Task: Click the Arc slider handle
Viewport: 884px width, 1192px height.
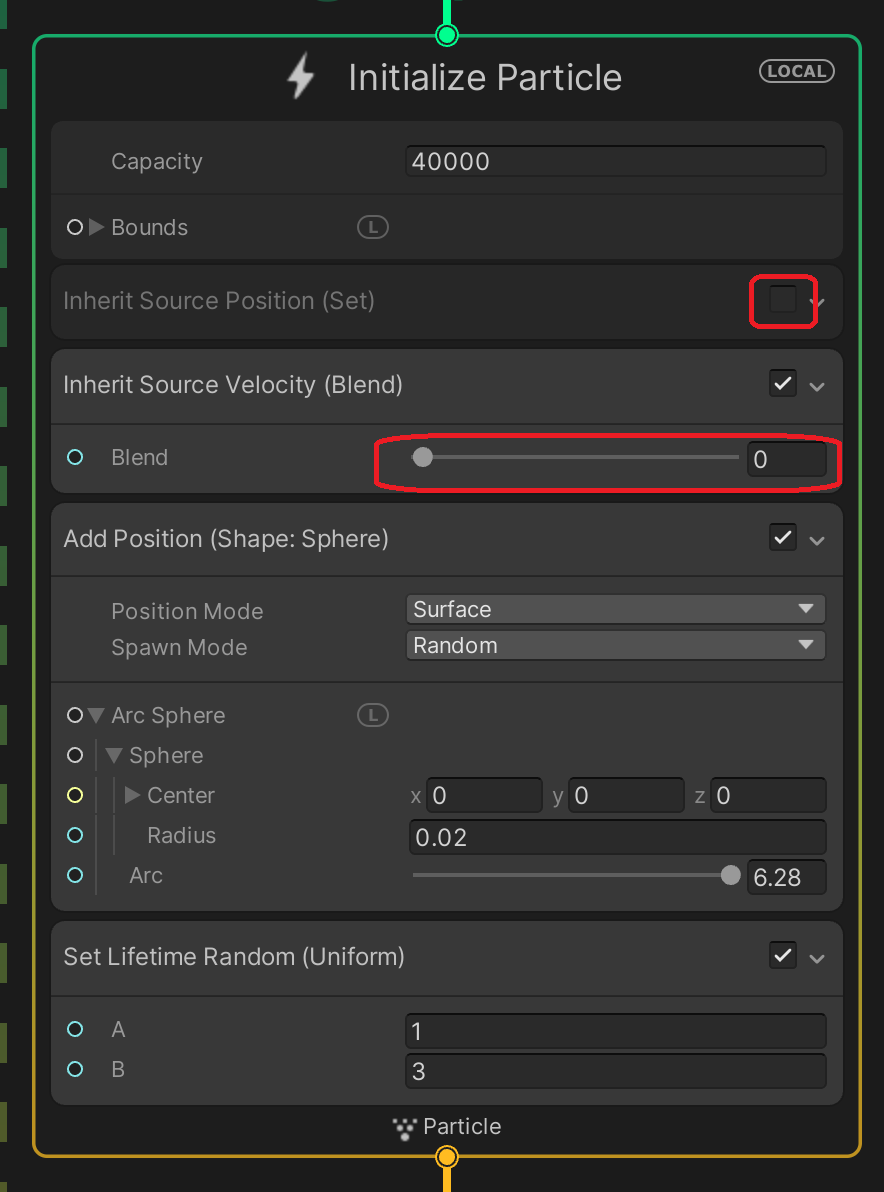Action: (x=730, y=876)
